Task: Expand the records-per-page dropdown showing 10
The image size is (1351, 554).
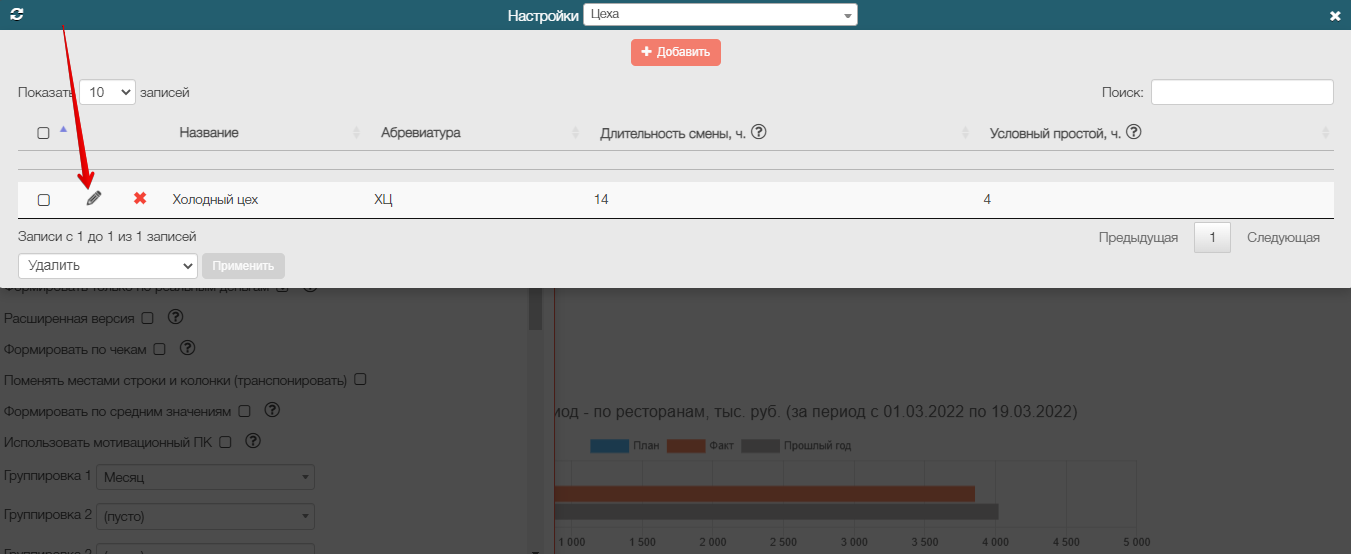Action: point(107,92)
